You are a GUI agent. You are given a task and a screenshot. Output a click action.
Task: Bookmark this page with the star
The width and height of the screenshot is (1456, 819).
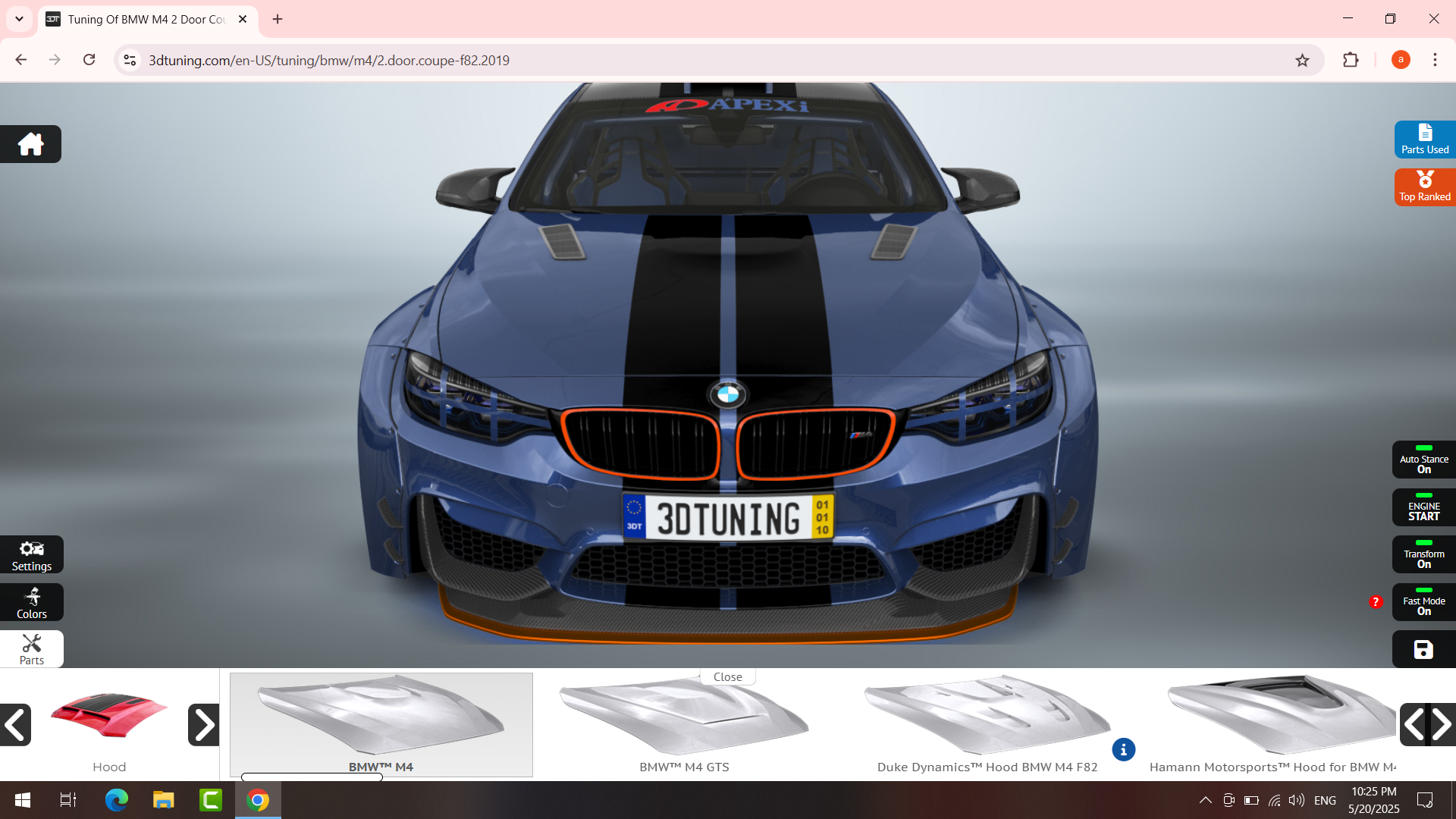[1302, 60]
